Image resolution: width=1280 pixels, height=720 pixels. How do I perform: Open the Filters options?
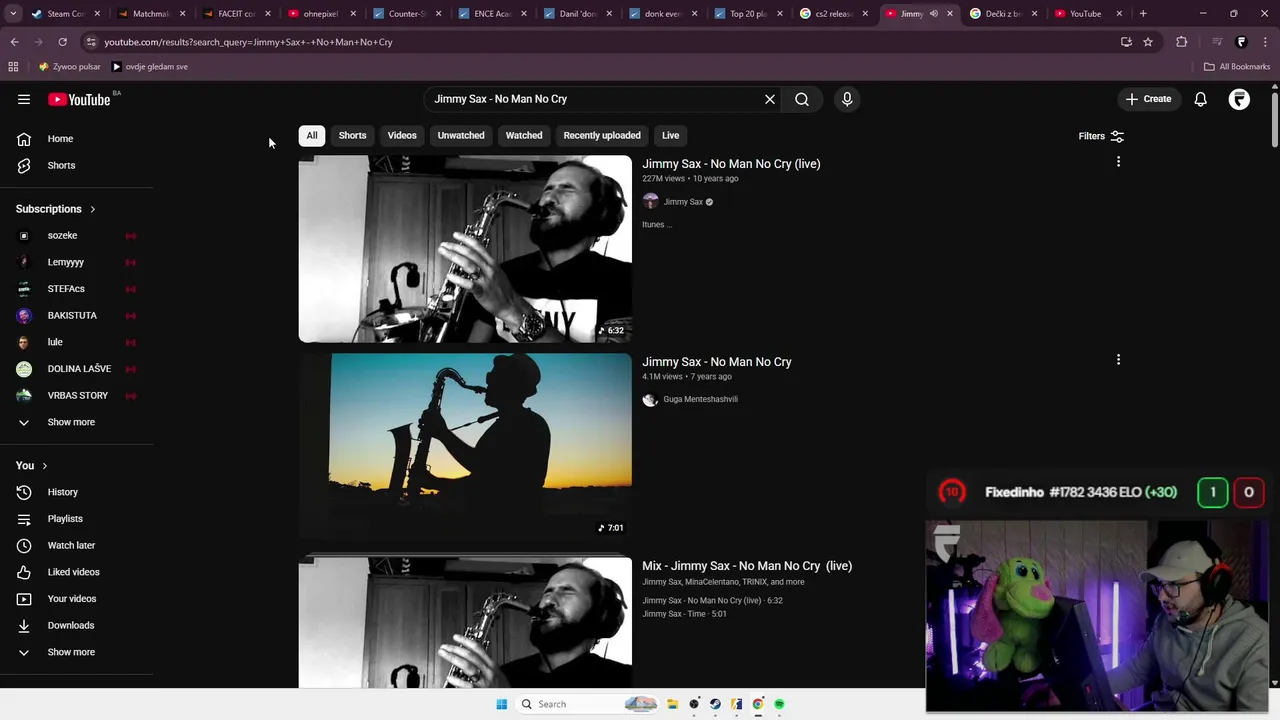1101,136
